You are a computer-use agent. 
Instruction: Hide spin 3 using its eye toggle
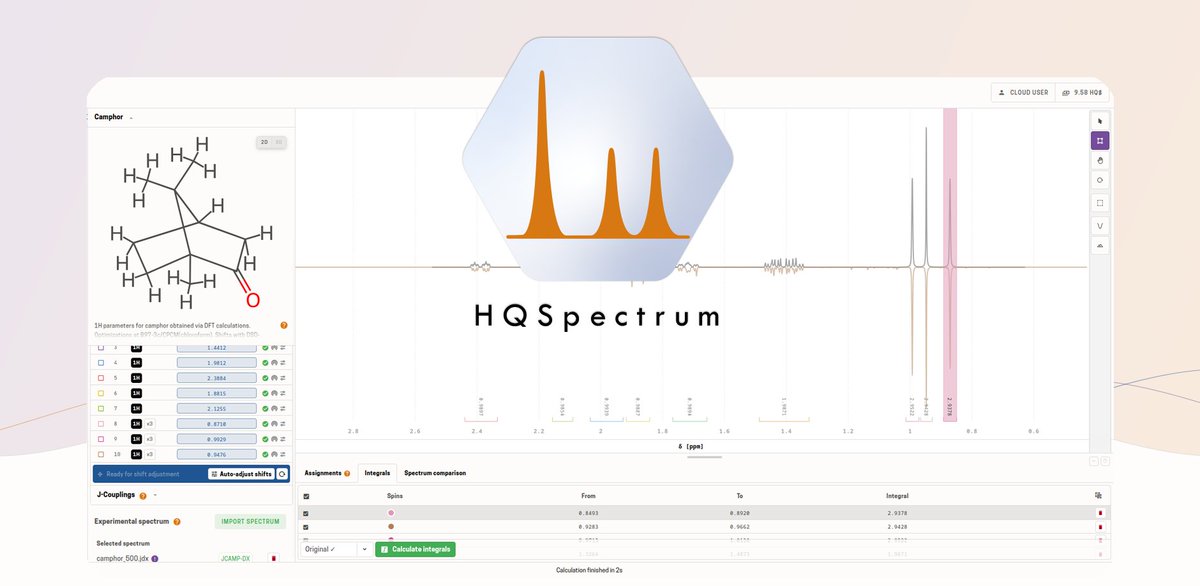pos(274,347)
